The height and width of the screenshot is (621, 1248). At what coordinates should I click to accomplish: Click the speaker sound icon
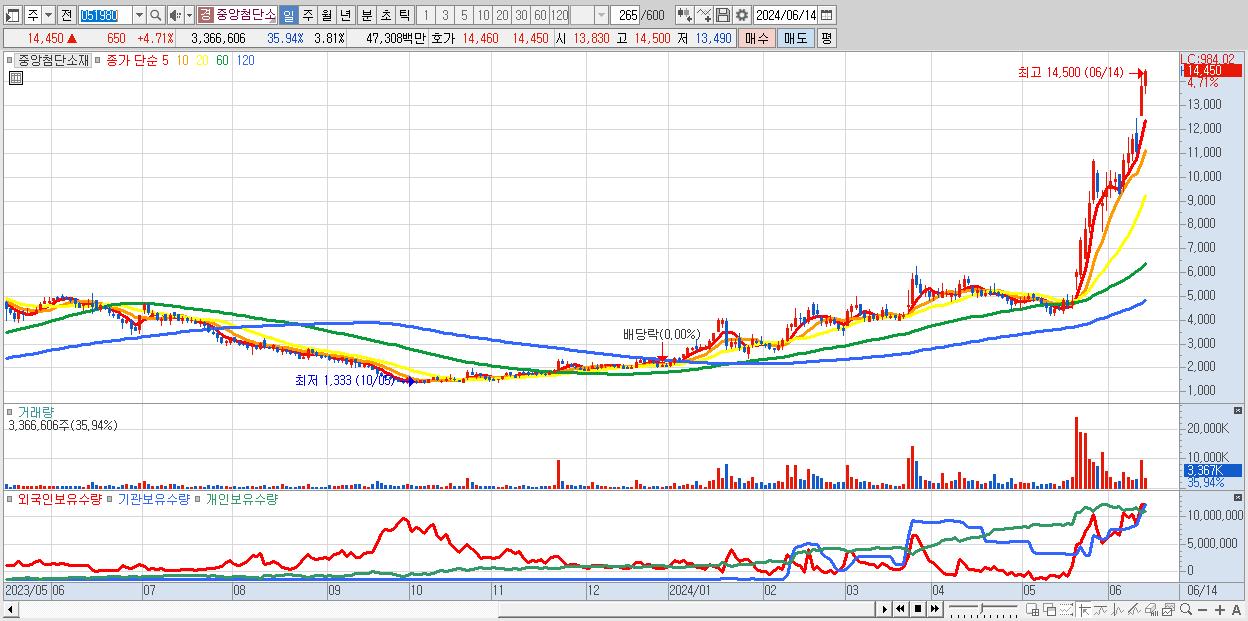175,15
